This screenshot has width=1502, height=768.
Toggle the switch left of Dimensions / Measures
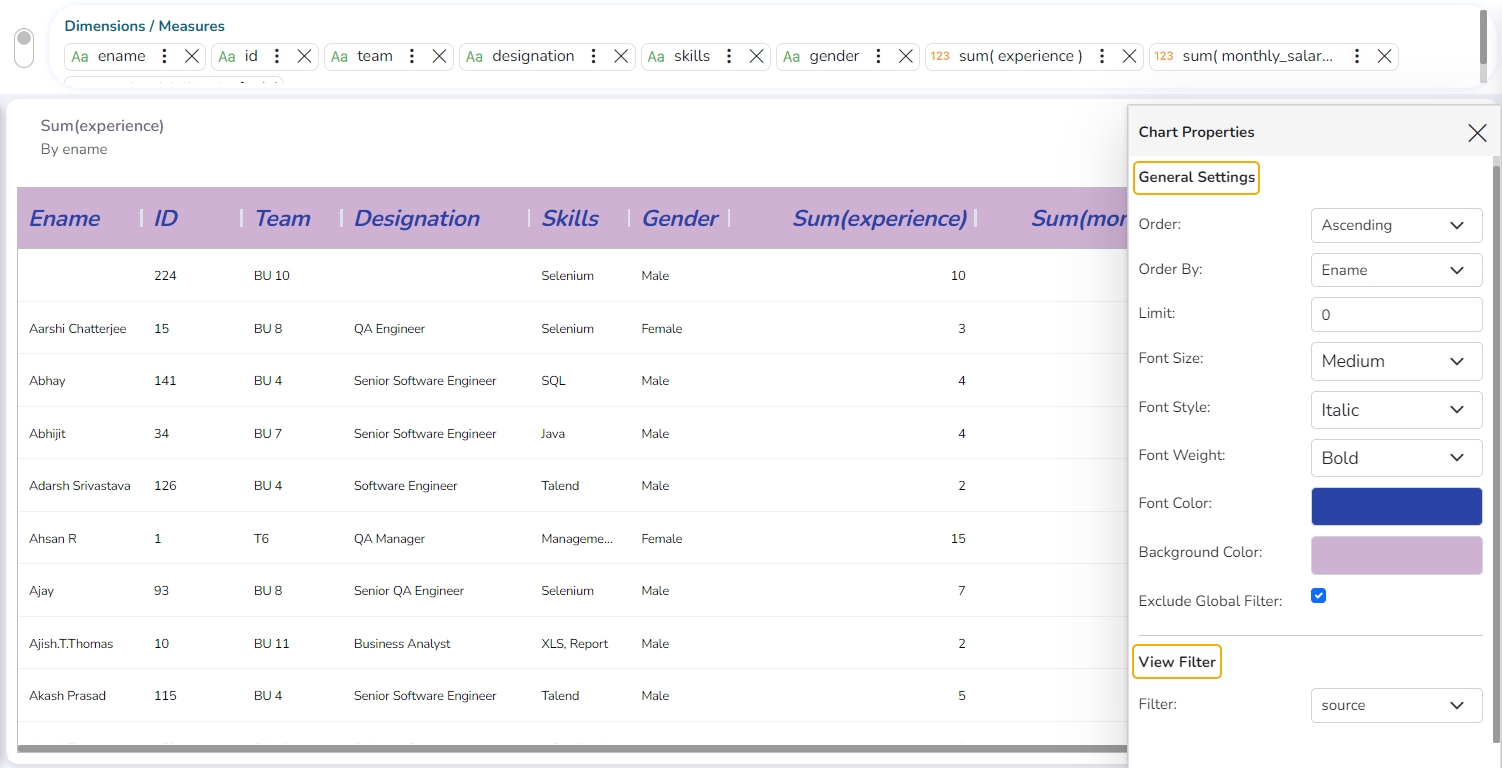pos(24,48)
